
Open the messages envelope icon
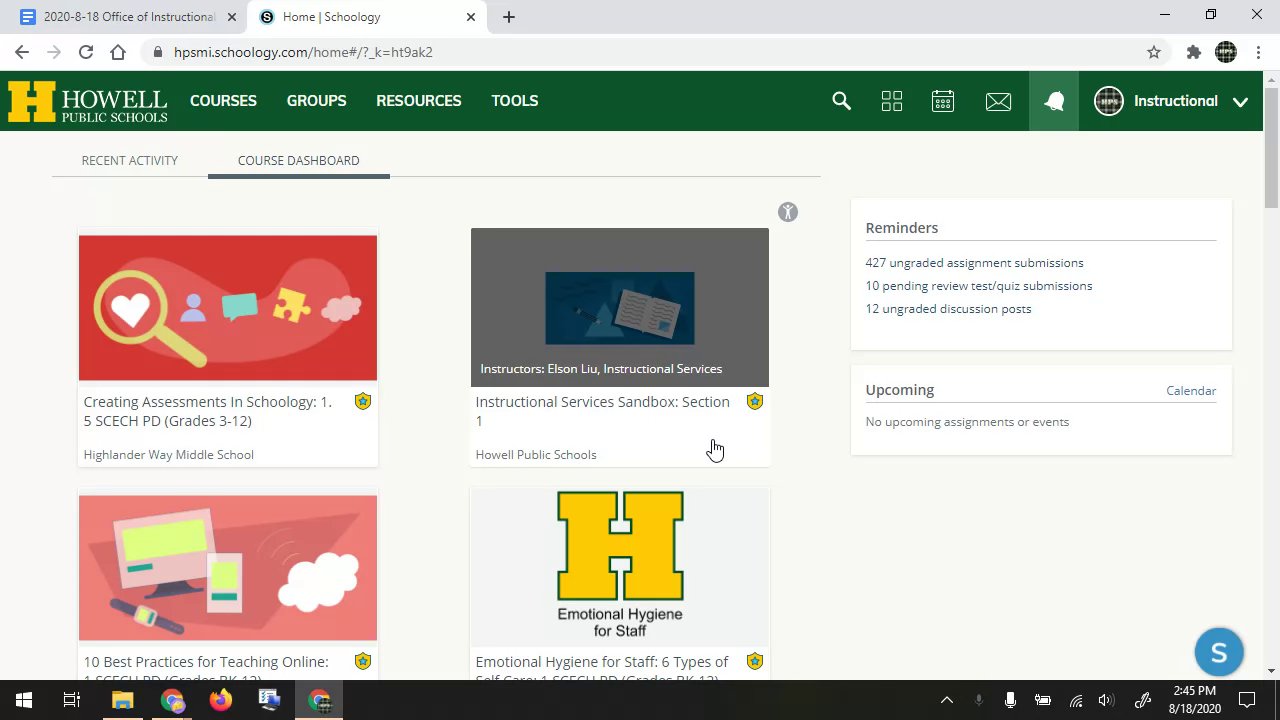(x=998, y=101)
